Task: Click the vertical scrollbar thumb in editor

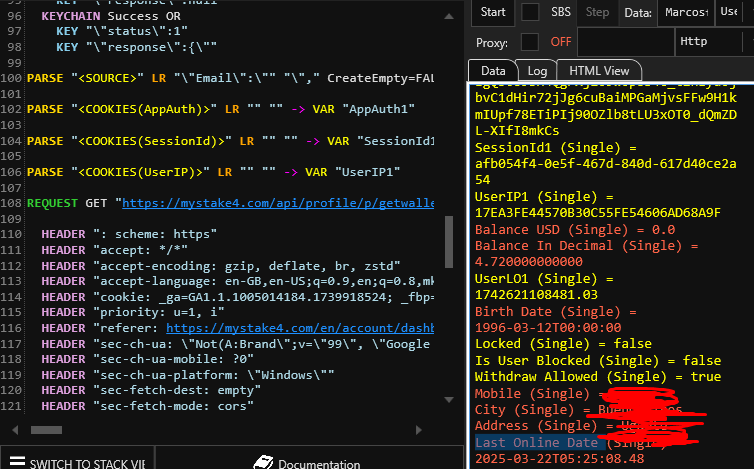Action: click(449, 241)
